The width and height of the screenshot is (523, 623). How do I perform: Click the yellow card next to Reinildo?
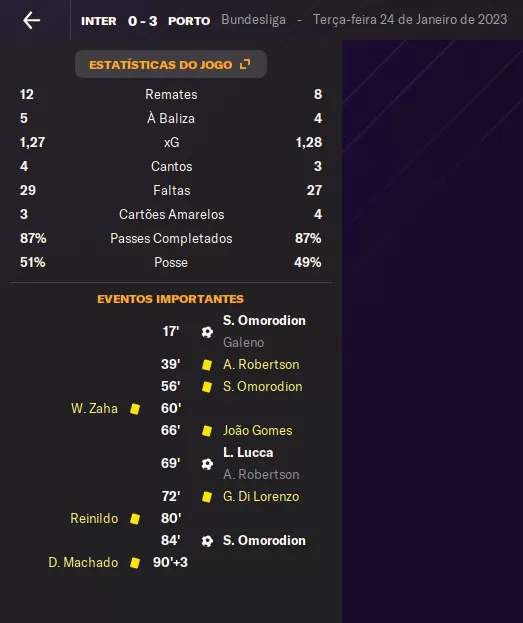point(135,519)
